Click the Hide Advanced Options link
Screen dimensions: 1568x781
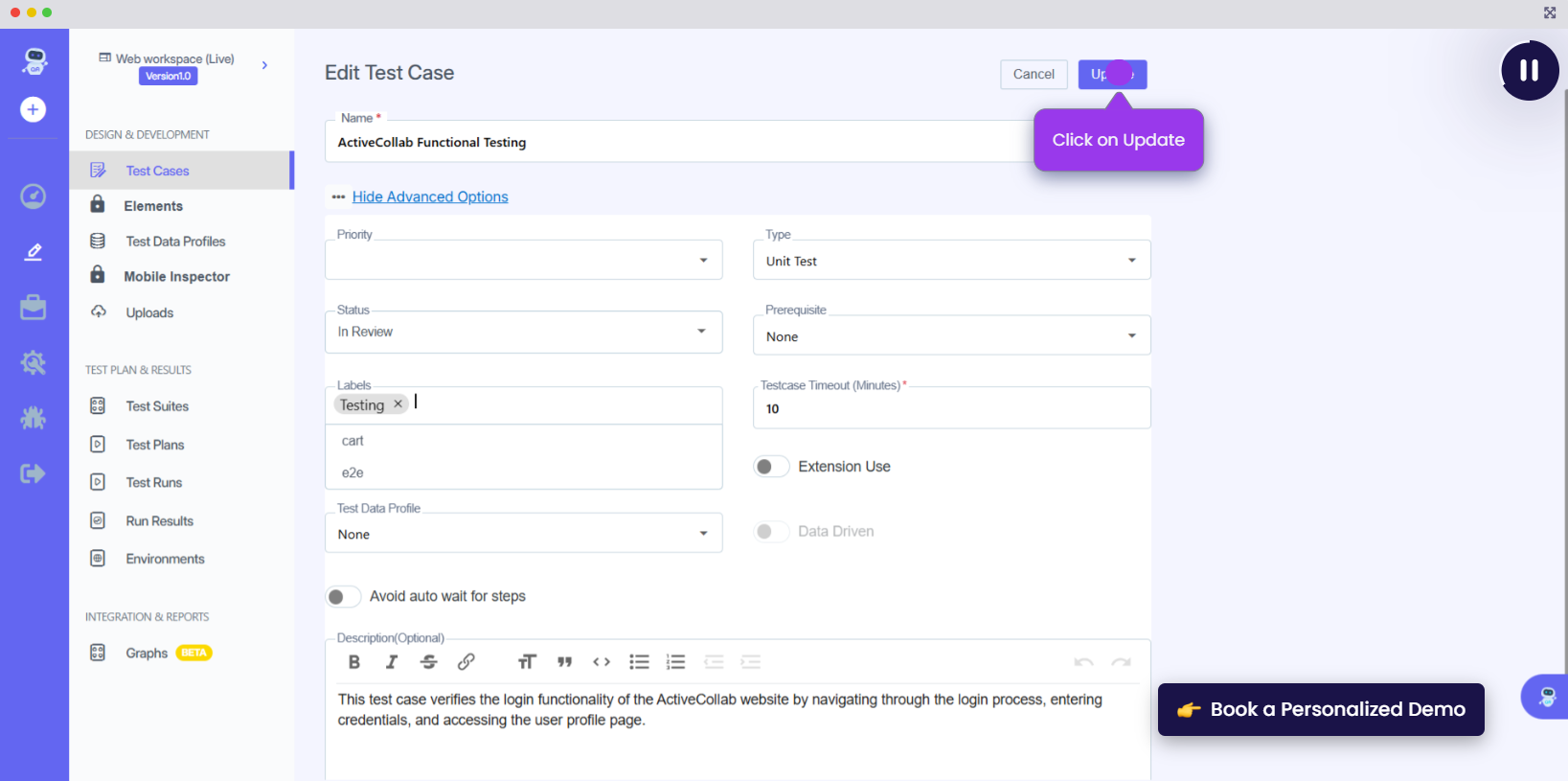point(430,197)
